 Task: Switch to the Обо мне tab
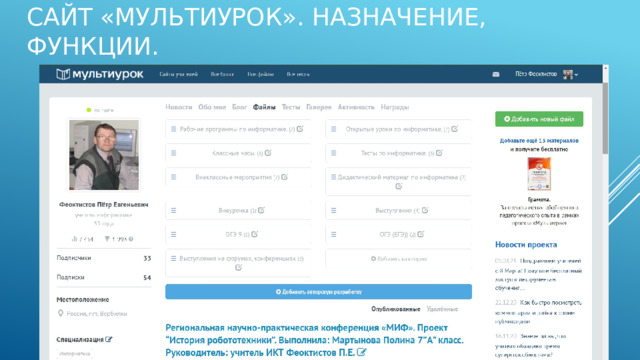coord(212,107)
